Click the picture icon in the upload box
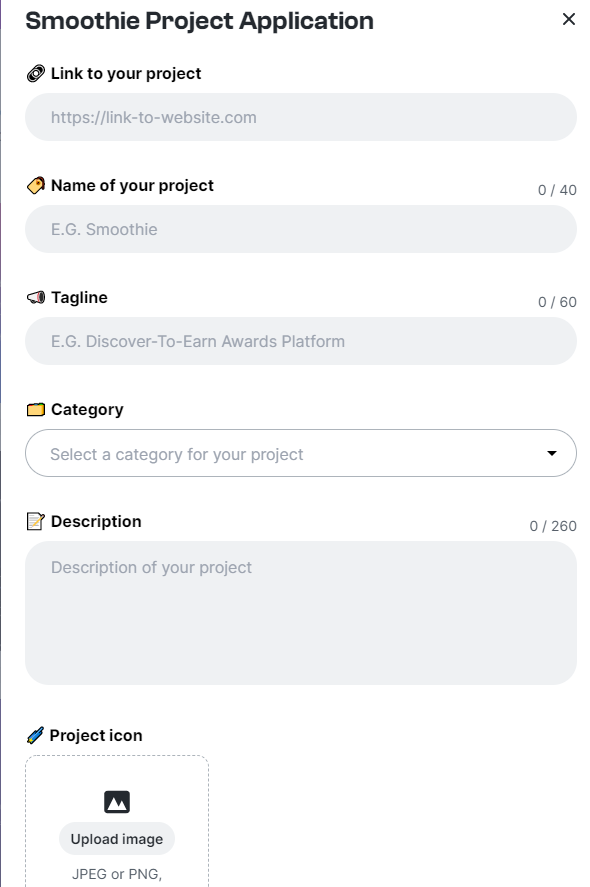 (117, 802)
